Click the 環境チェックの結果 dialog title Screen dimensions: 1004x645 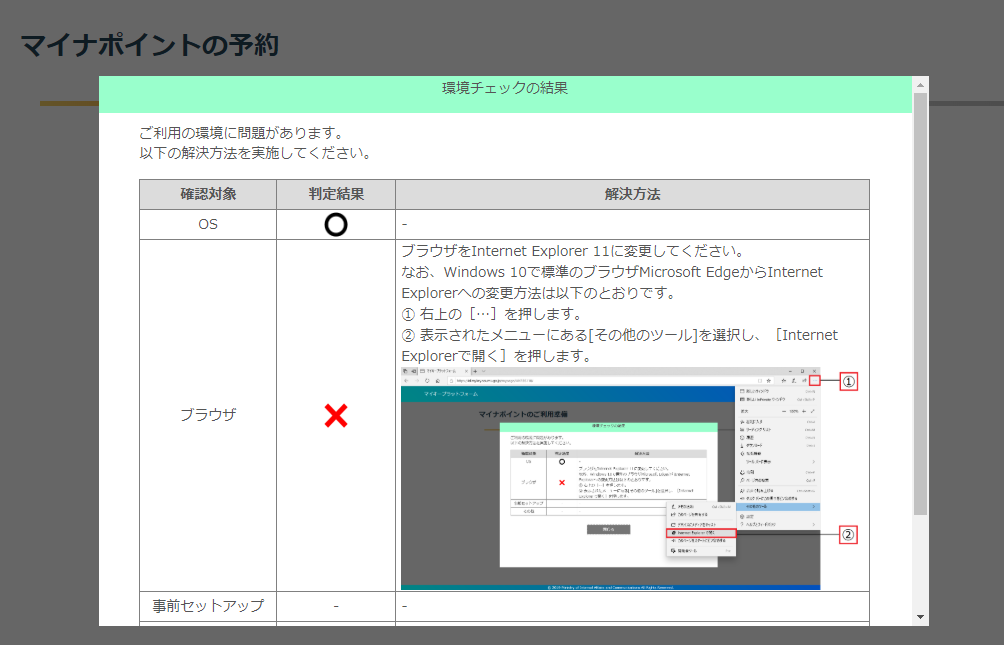click(x=505, y=88)
